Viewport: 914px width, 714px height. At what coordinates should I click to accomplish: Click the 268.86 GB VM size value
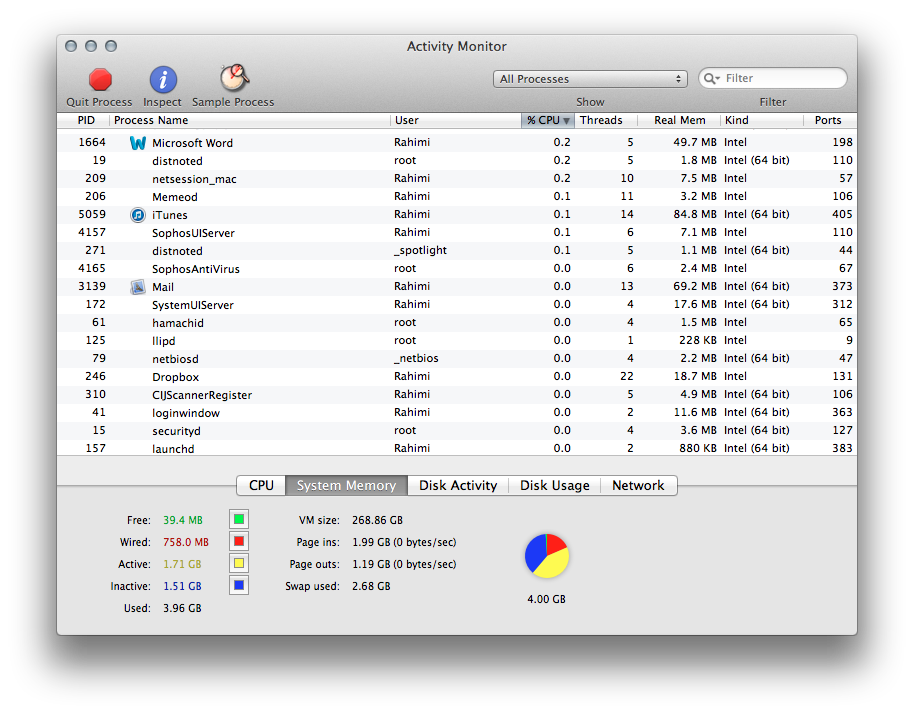[x=378, y=520]
